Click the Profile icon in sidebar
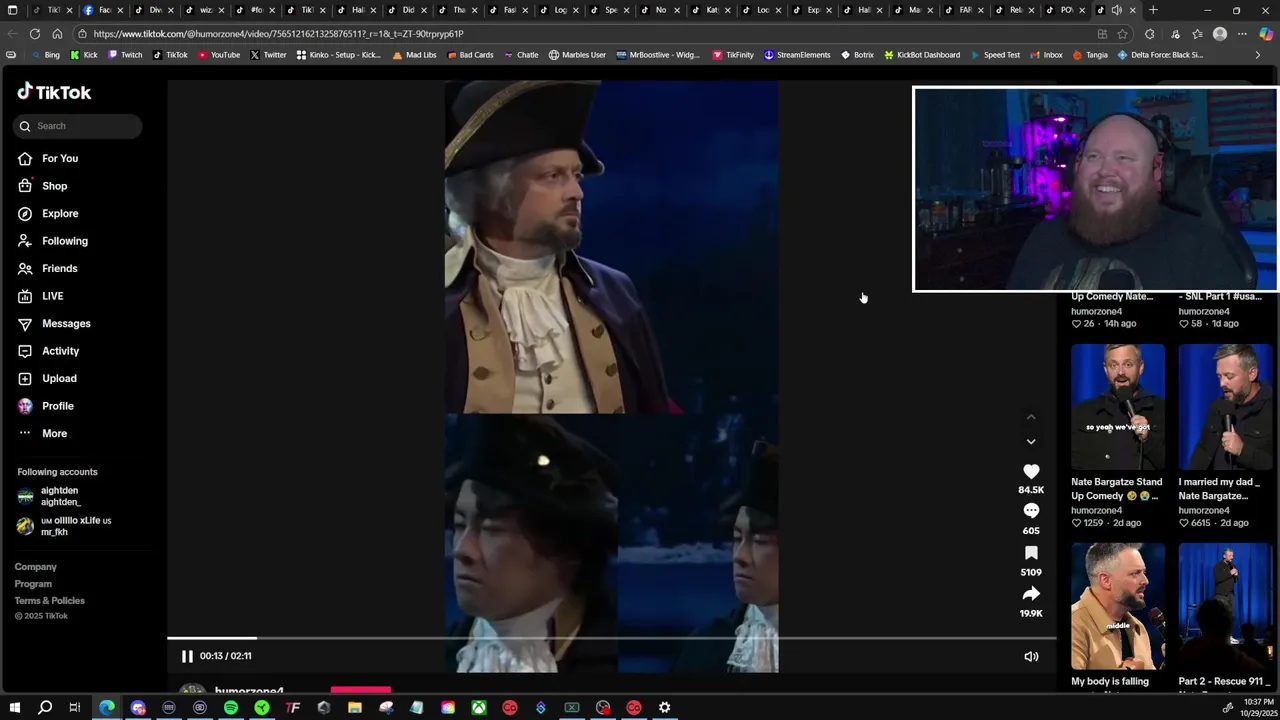This screenshot has width=1280, height=720. [25, 406]
